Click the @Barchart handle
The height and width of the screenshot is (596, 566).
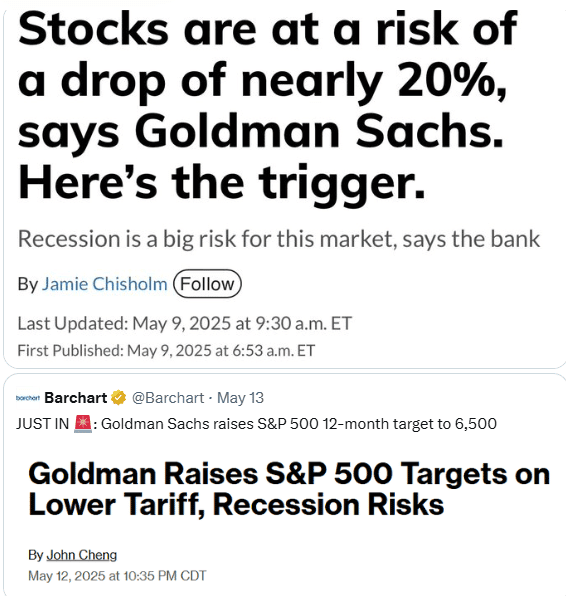point(168,398)
